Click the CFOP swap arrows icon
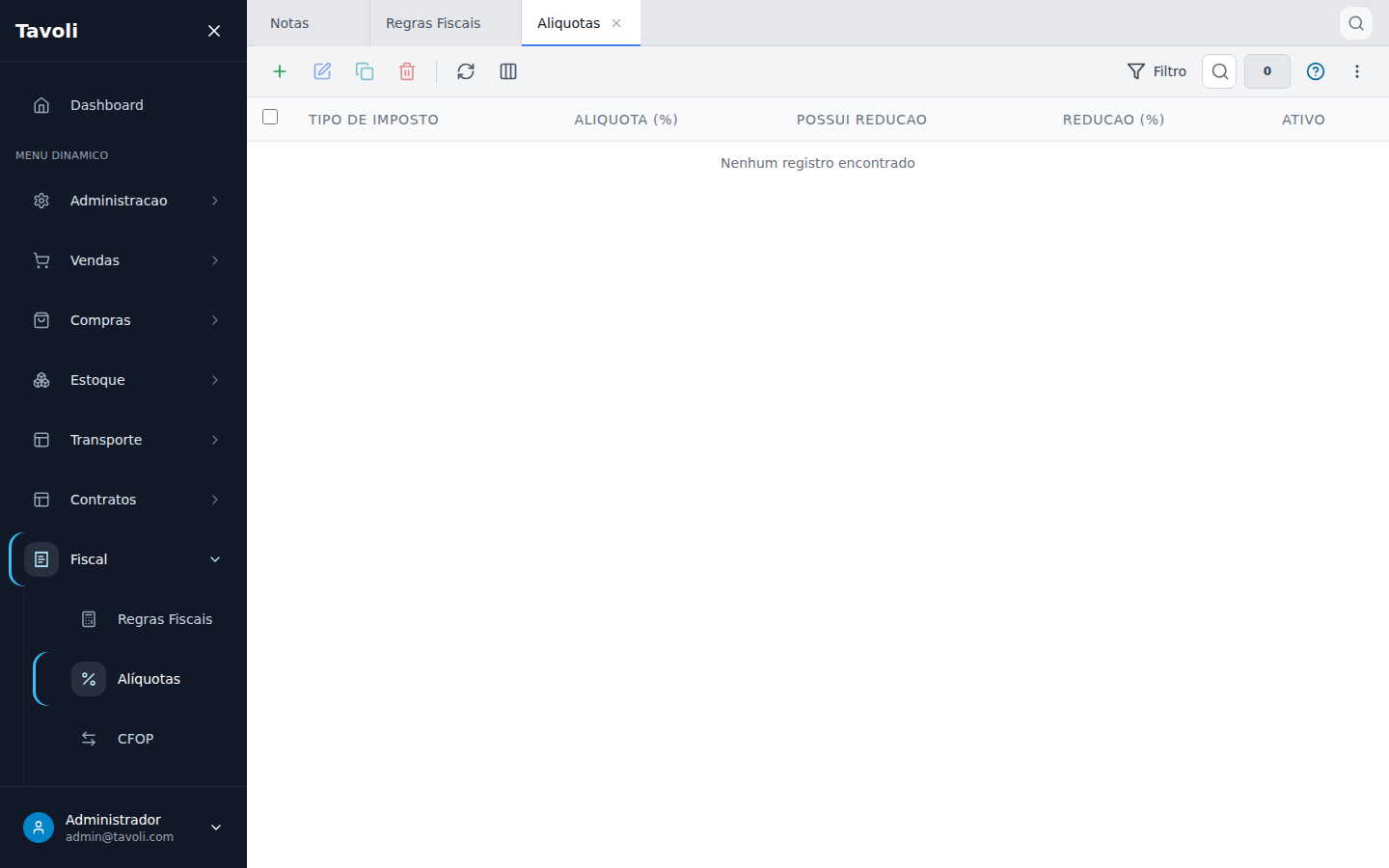Image resolution: width=1389 pixels, height=868 pixels. 89,739
